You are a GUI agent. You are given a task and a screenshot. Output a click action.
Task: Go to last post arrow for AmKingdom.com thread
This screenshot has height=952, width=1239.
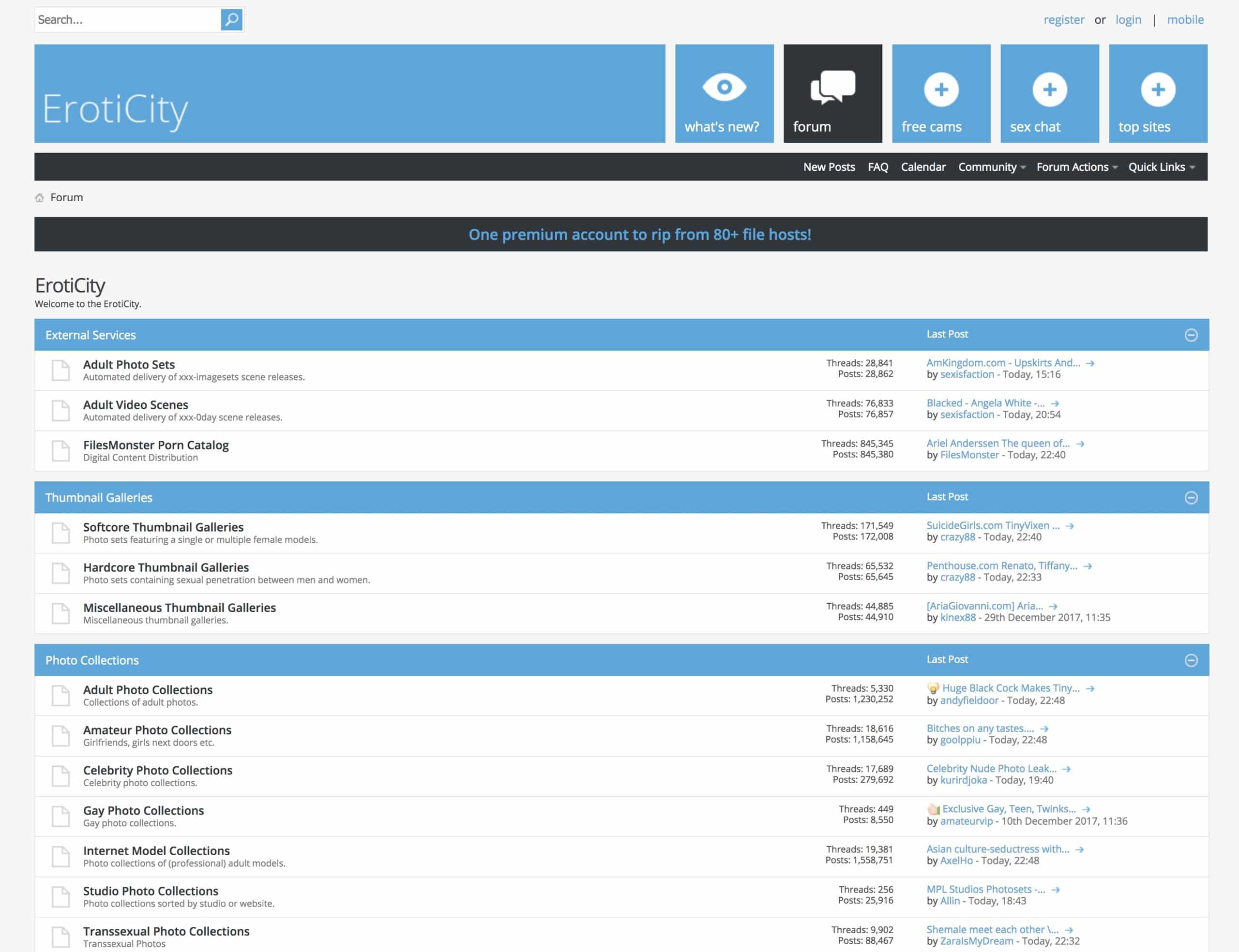coord(1090,363)
